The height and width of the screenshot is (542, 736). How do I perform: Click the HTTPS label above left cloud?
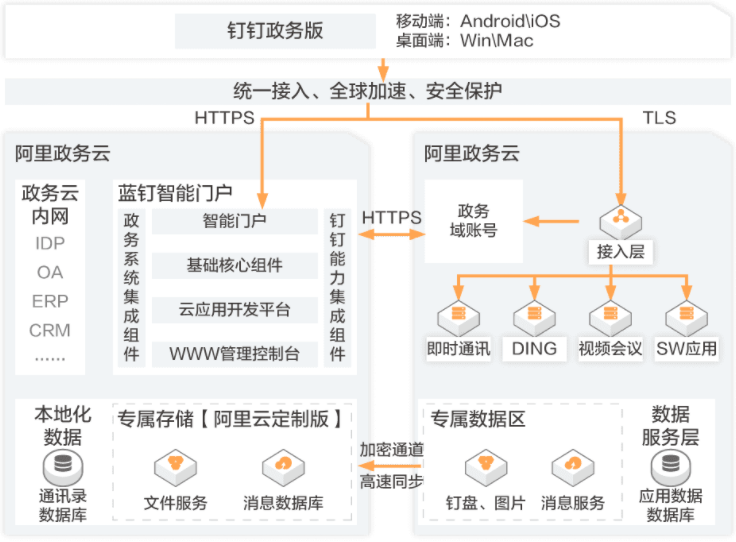point(224,118)
